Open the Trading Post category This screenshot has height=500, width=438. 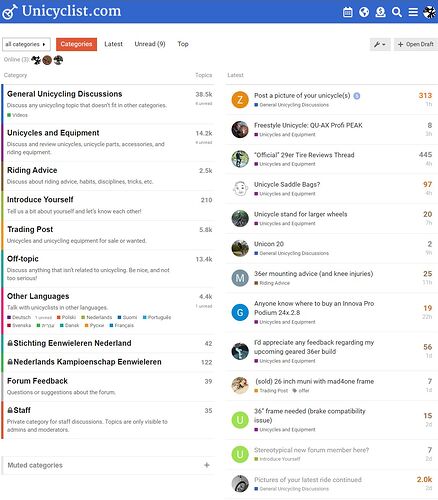(30, 229)
